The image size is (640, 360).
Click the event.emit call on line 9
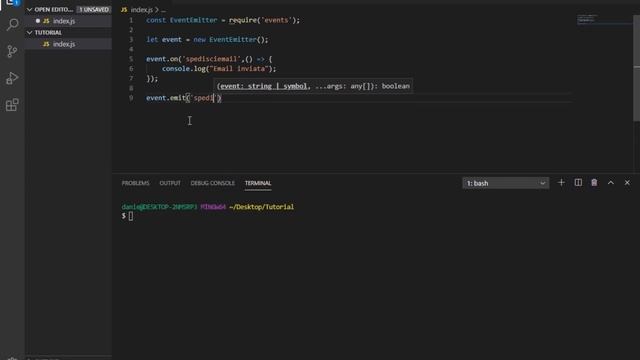[184, 98]
